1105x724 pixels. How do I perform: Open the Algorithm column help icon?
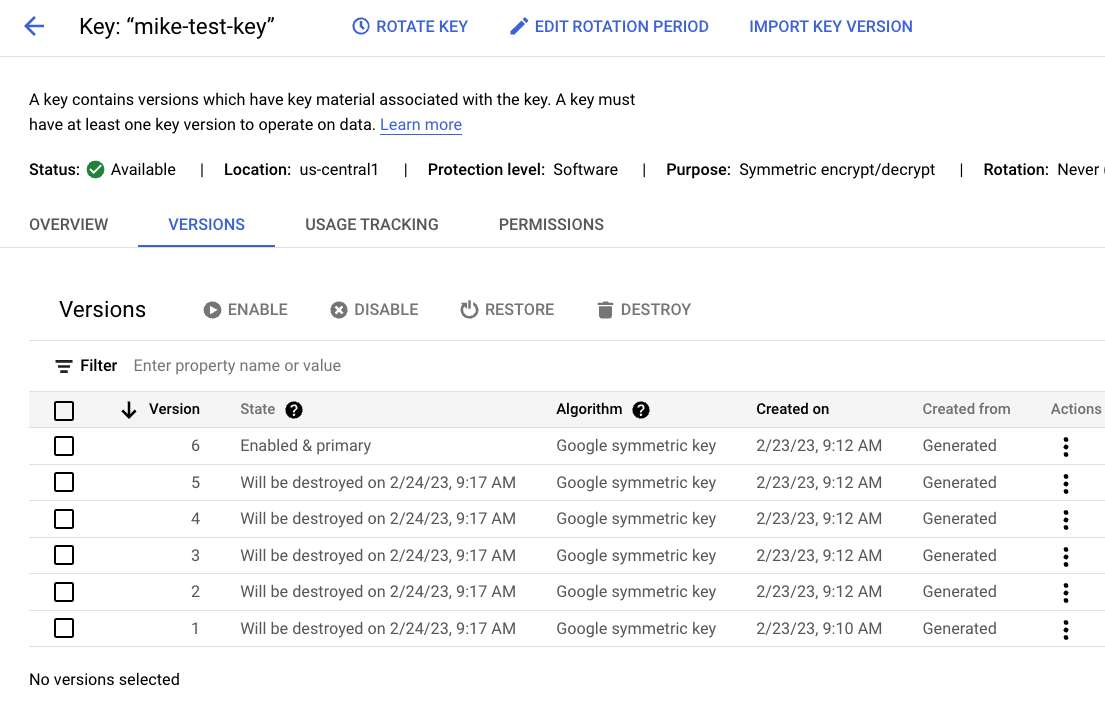pos(641,409)
